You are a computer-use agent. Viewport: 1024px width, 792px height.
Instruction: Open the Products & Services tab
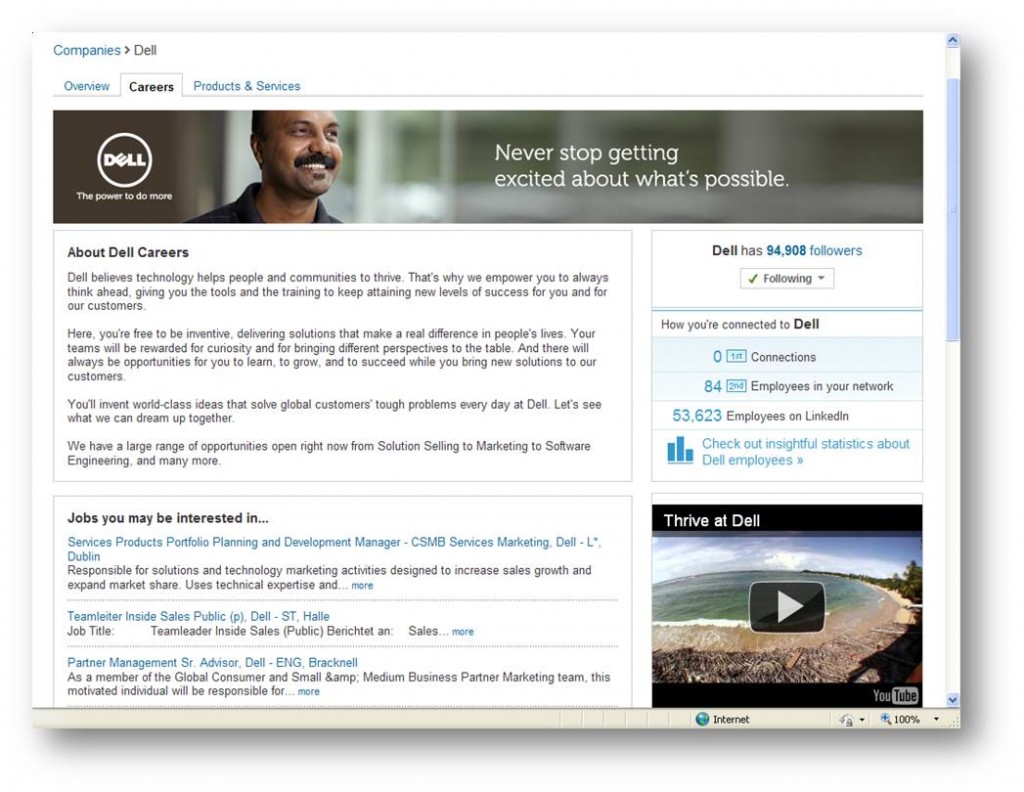pos(246,86)
